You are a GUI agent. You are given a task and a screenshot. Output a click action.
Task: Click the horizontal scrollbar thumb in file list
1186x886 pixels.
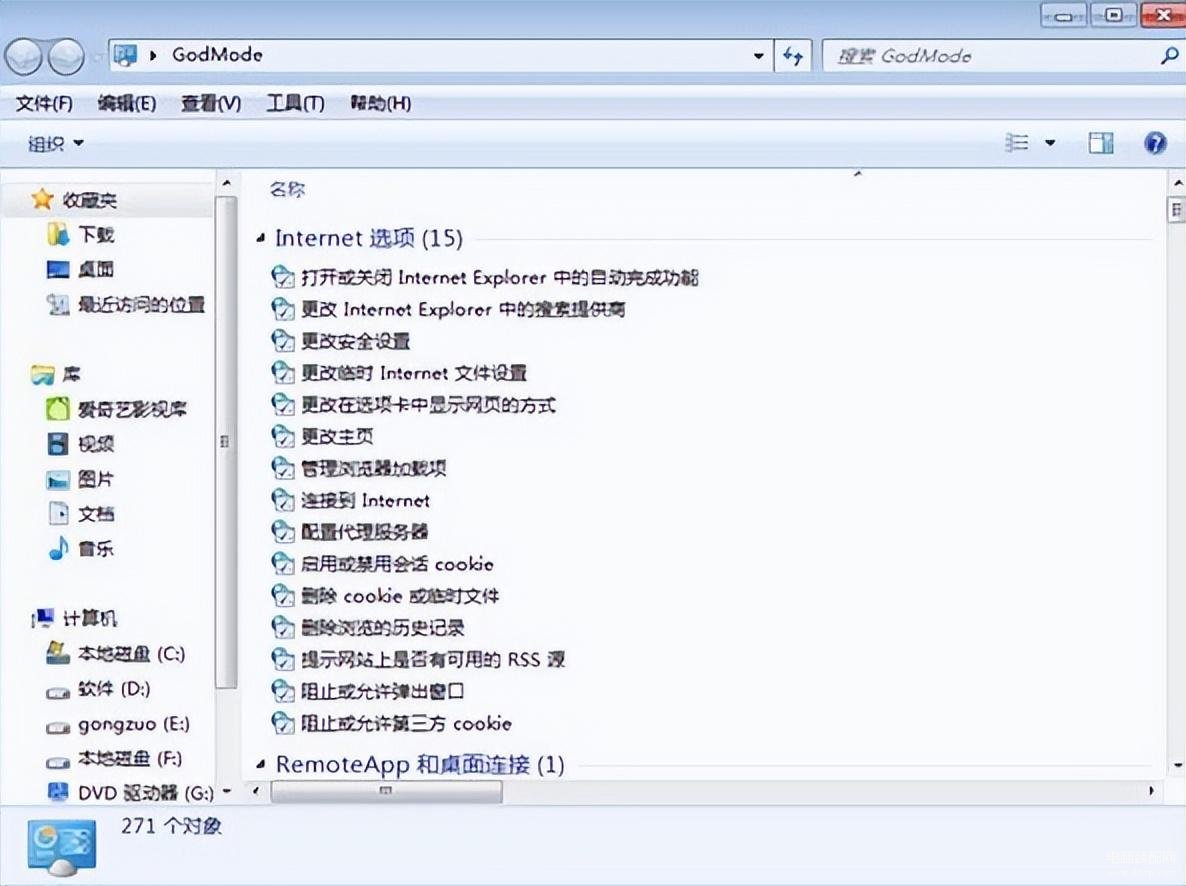[x=386, y=791]
